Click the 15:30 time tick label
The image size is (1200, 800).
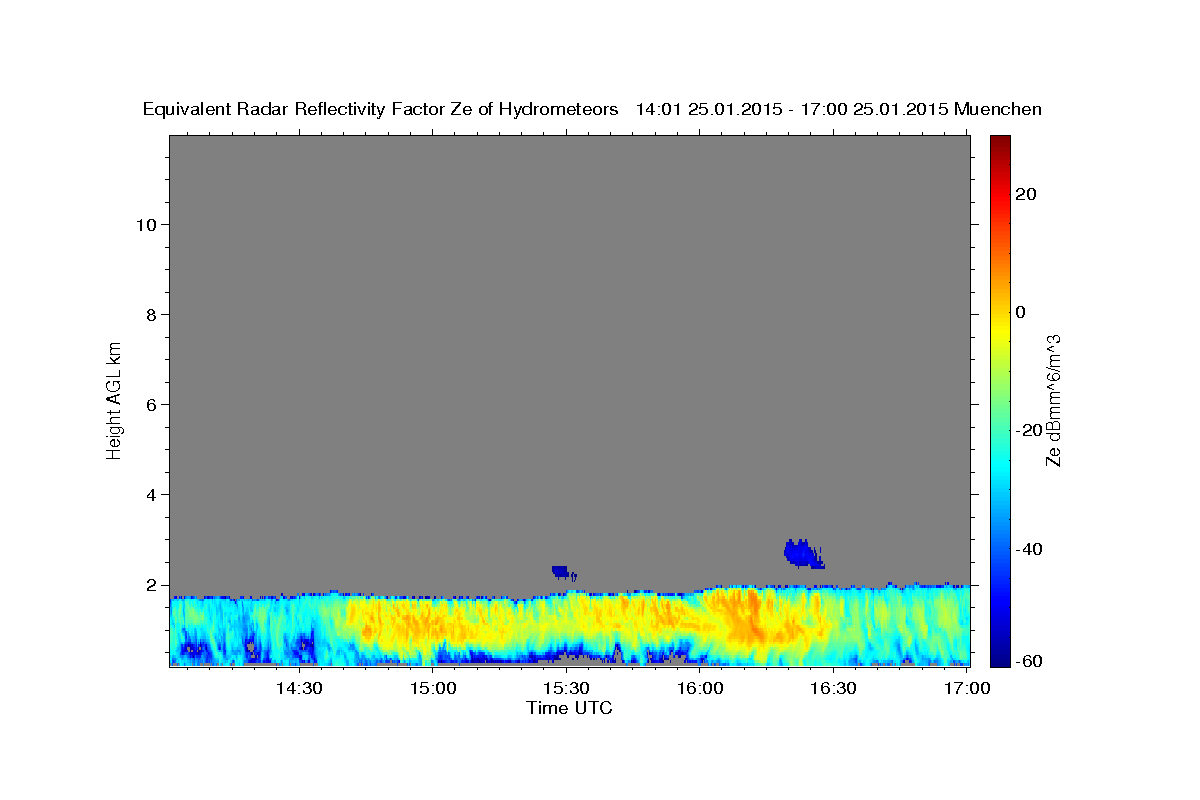[566, 688]
